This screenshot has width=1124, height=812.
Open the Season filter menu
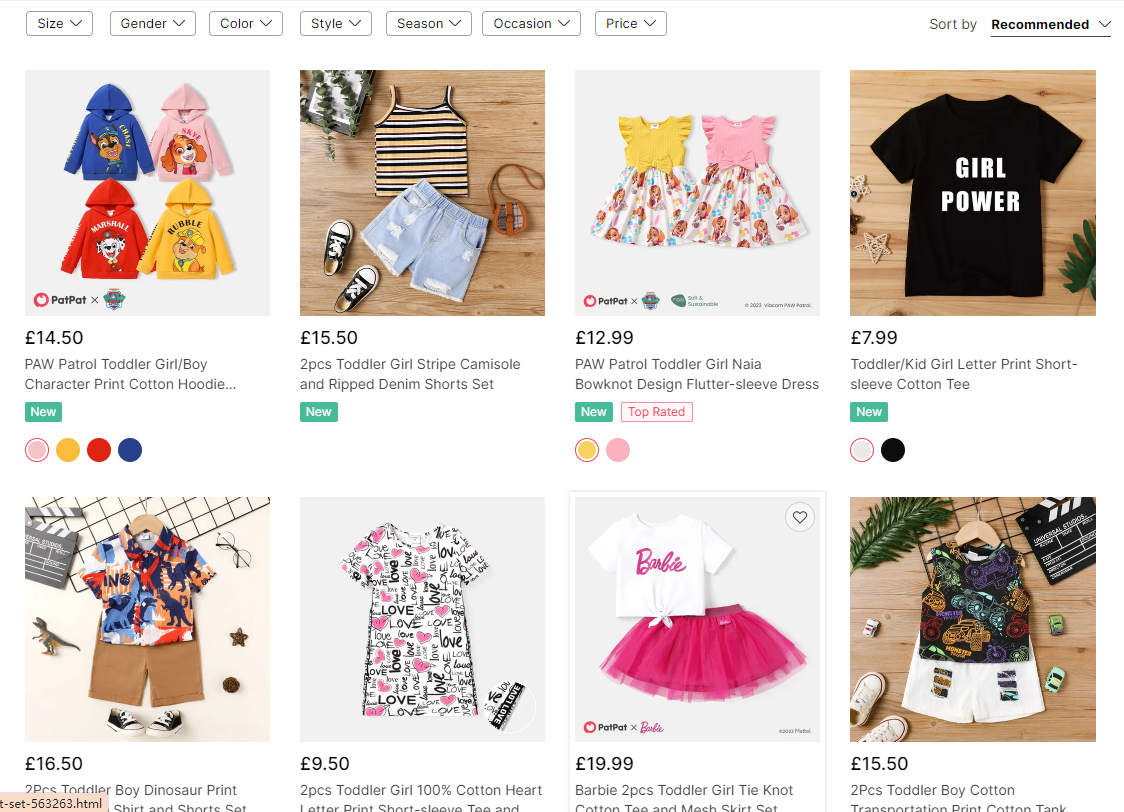[429, 24]
